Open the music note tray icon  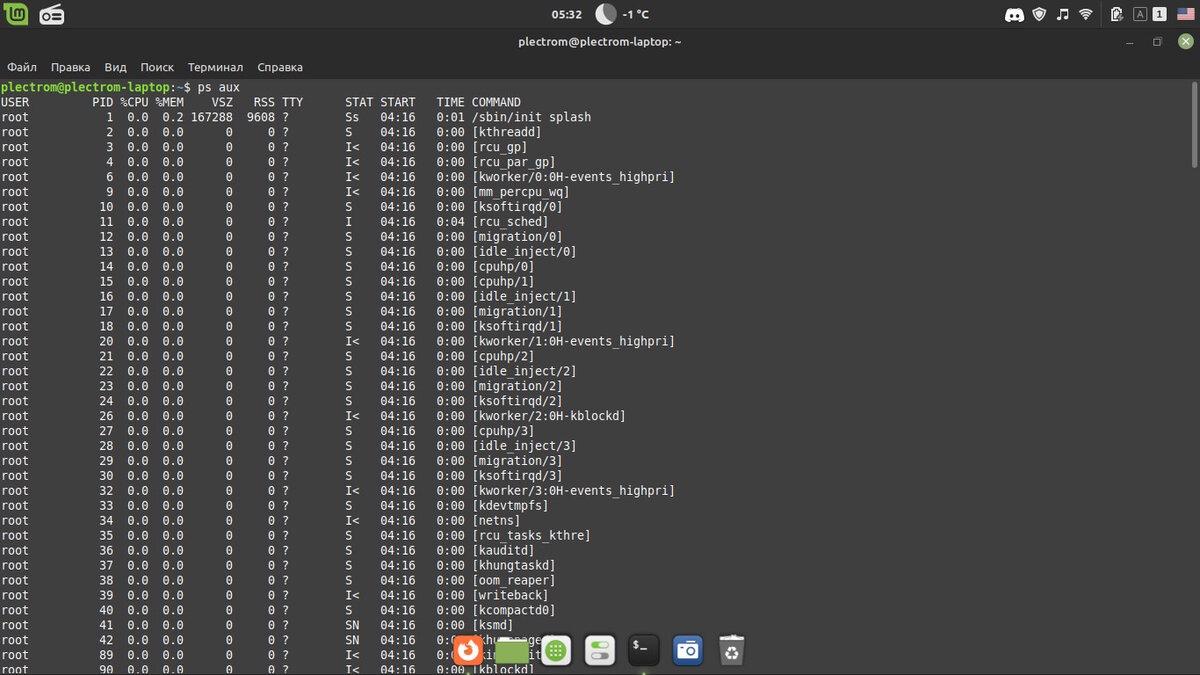pos(1063,14)
